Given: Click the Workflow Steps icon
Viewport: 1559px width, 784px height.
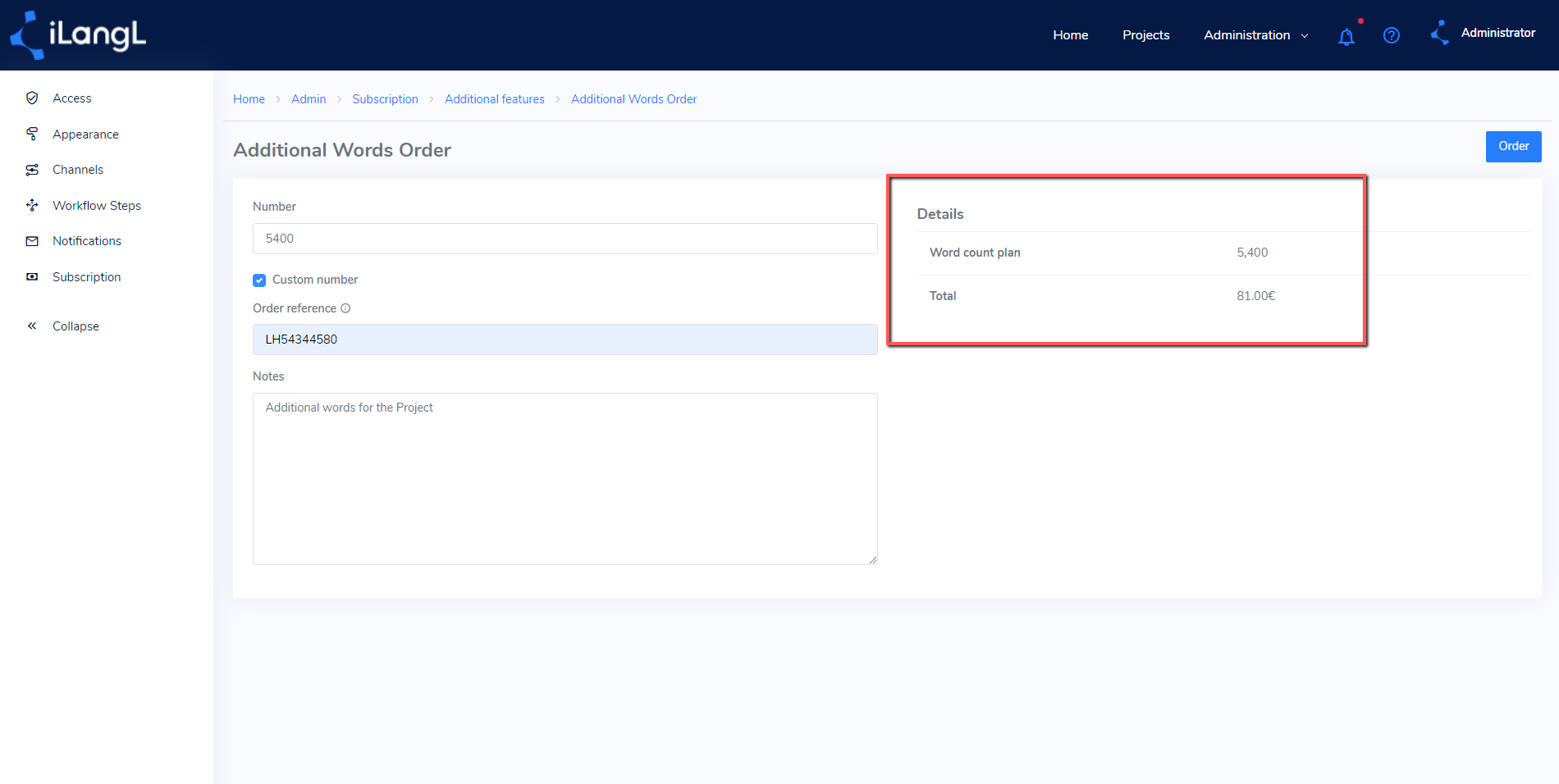Looking at the screenshot, I should coord(32,205).
